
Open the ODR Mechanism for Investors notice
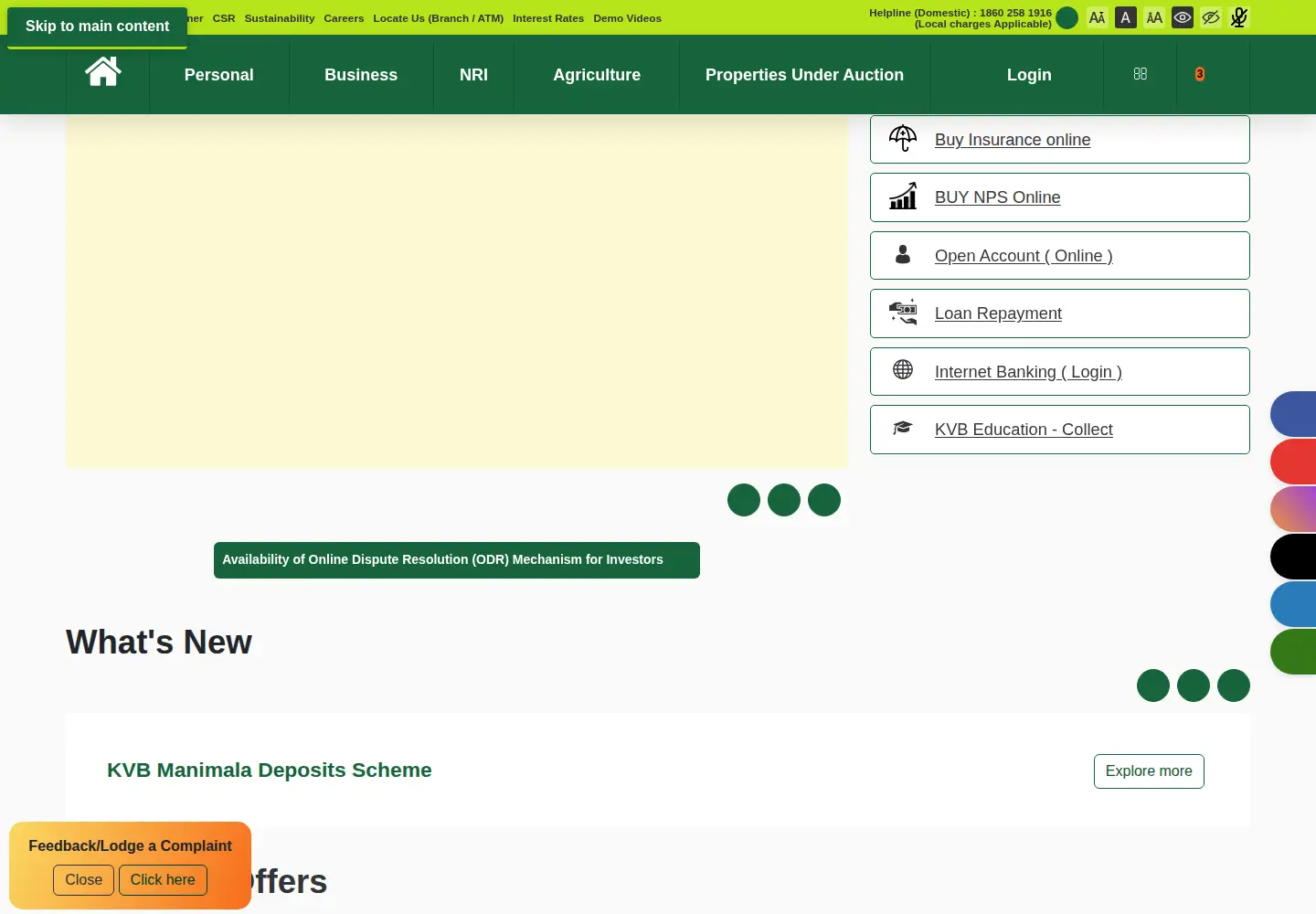[457, 560]
